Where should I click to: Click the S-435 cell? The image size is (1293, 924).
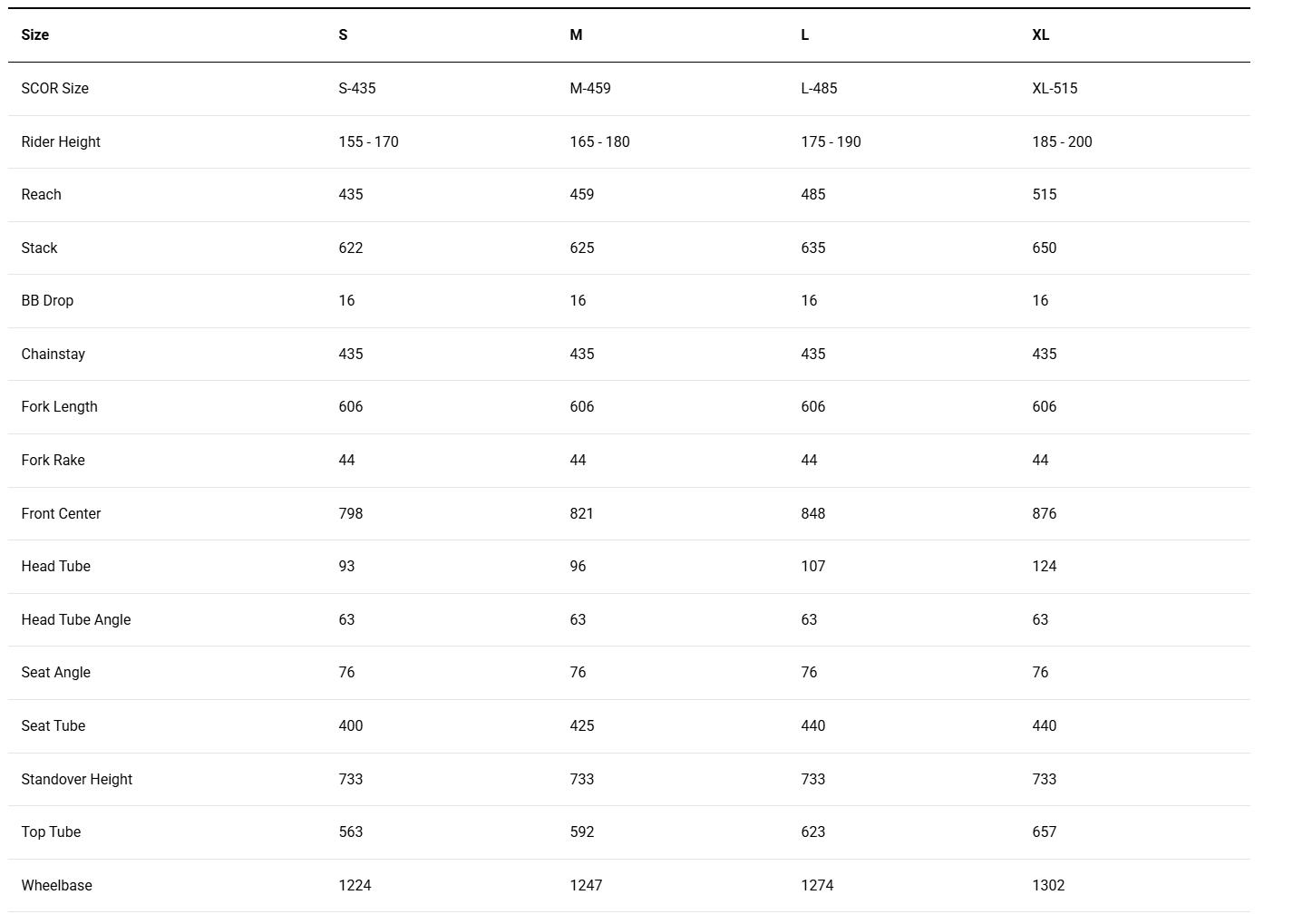[357, 89]
